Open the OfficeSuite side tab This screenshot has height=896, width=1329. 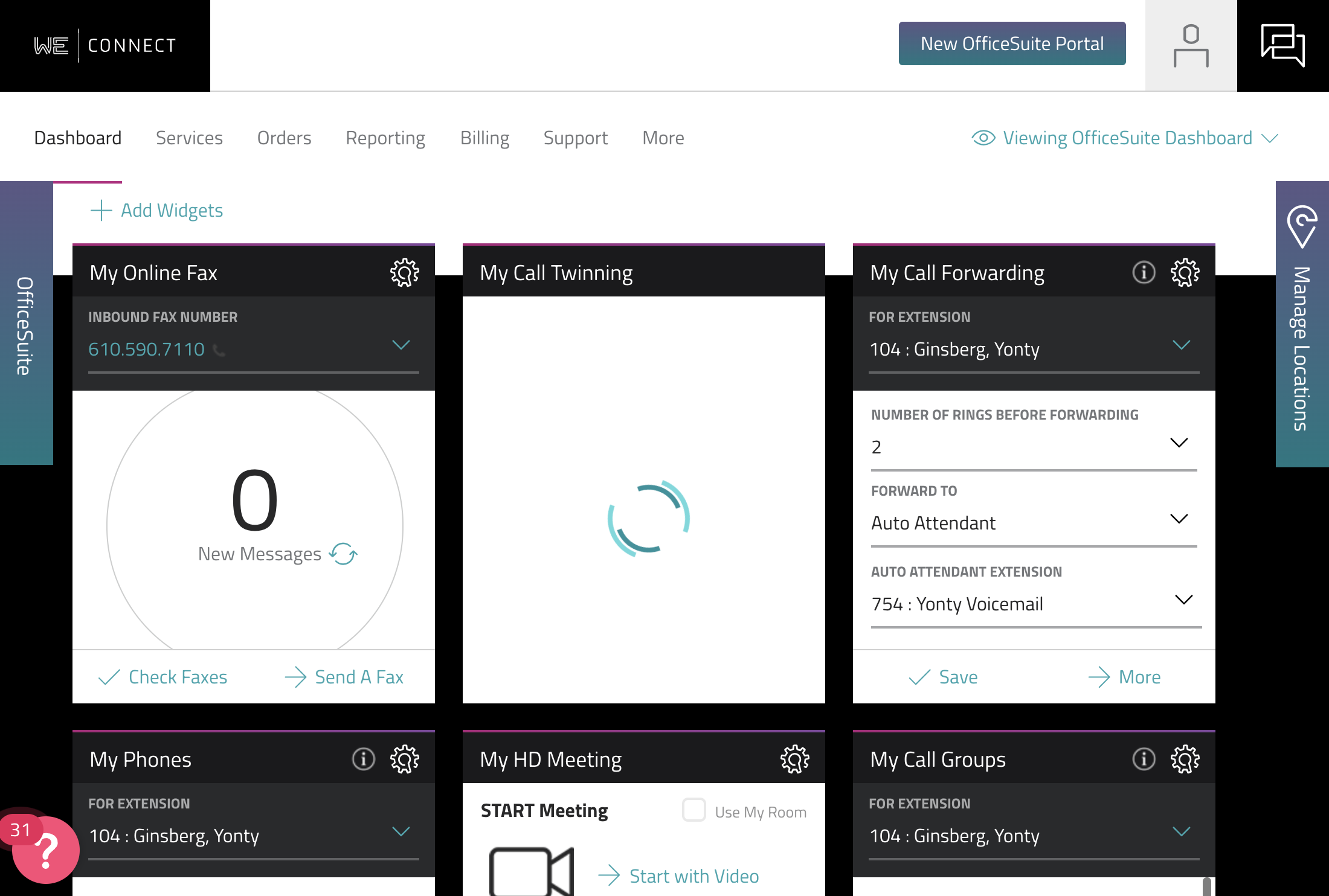27,323
